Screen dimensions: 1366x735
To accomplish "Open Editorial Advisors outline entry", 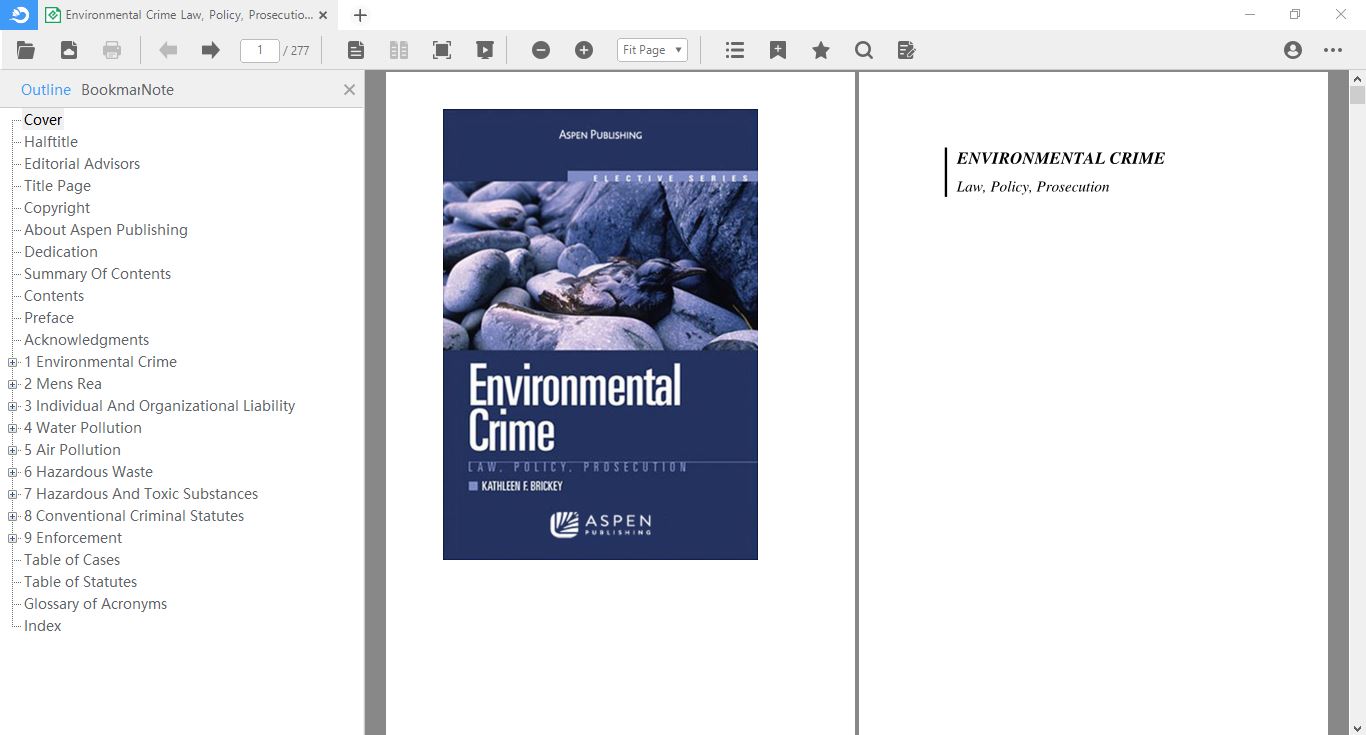I will [x=82, y=164].
